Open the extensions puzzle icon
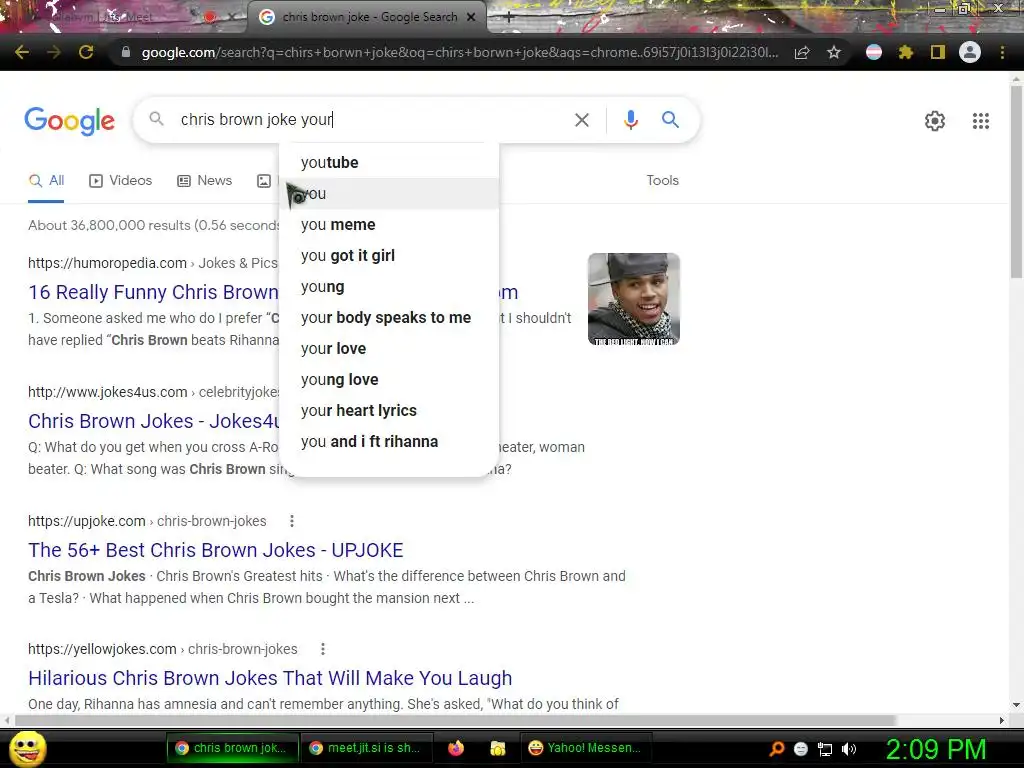 (x=905, y=52)
